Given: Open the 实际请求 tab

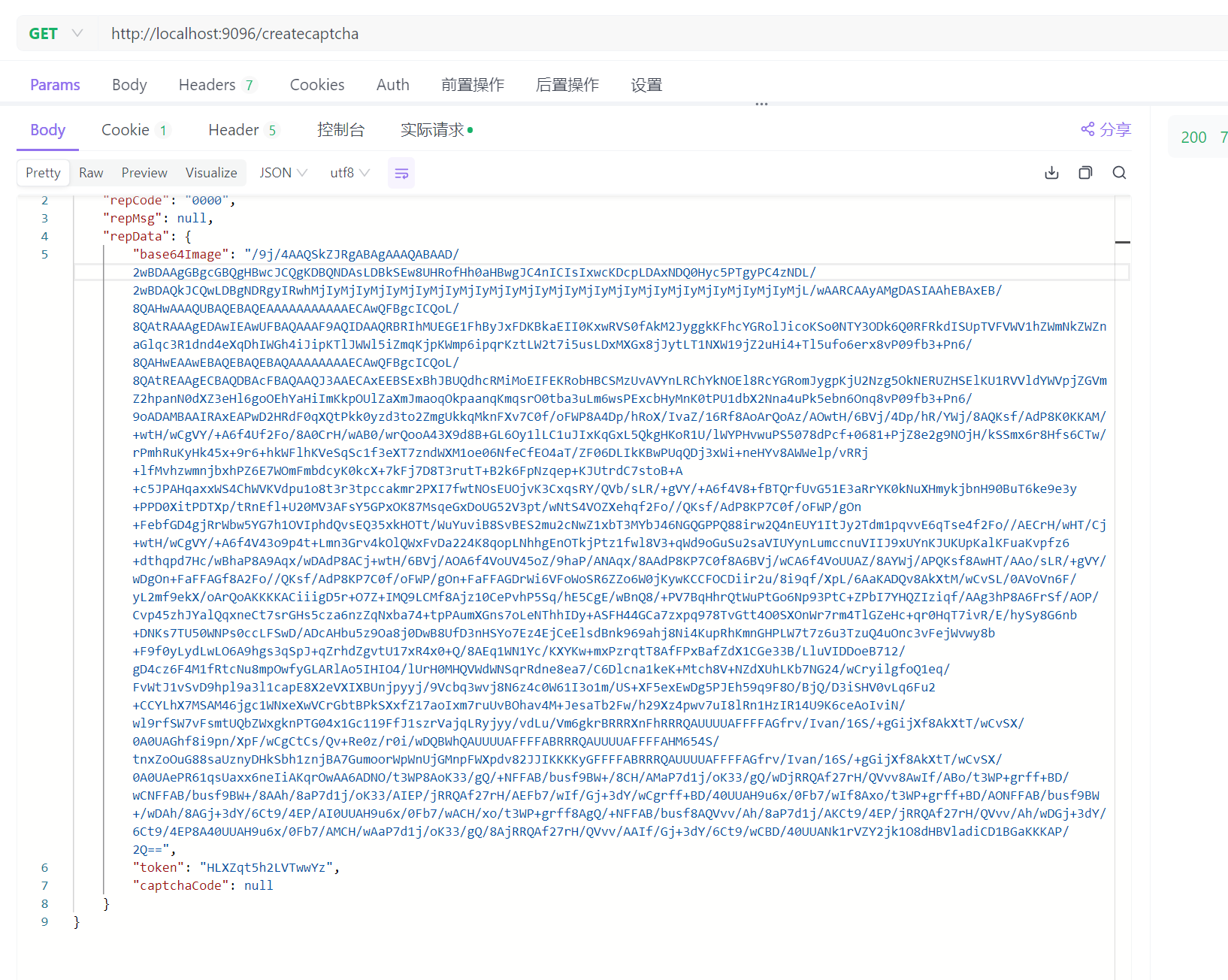Looking at the screenshot, I should [x=437, y=130].
